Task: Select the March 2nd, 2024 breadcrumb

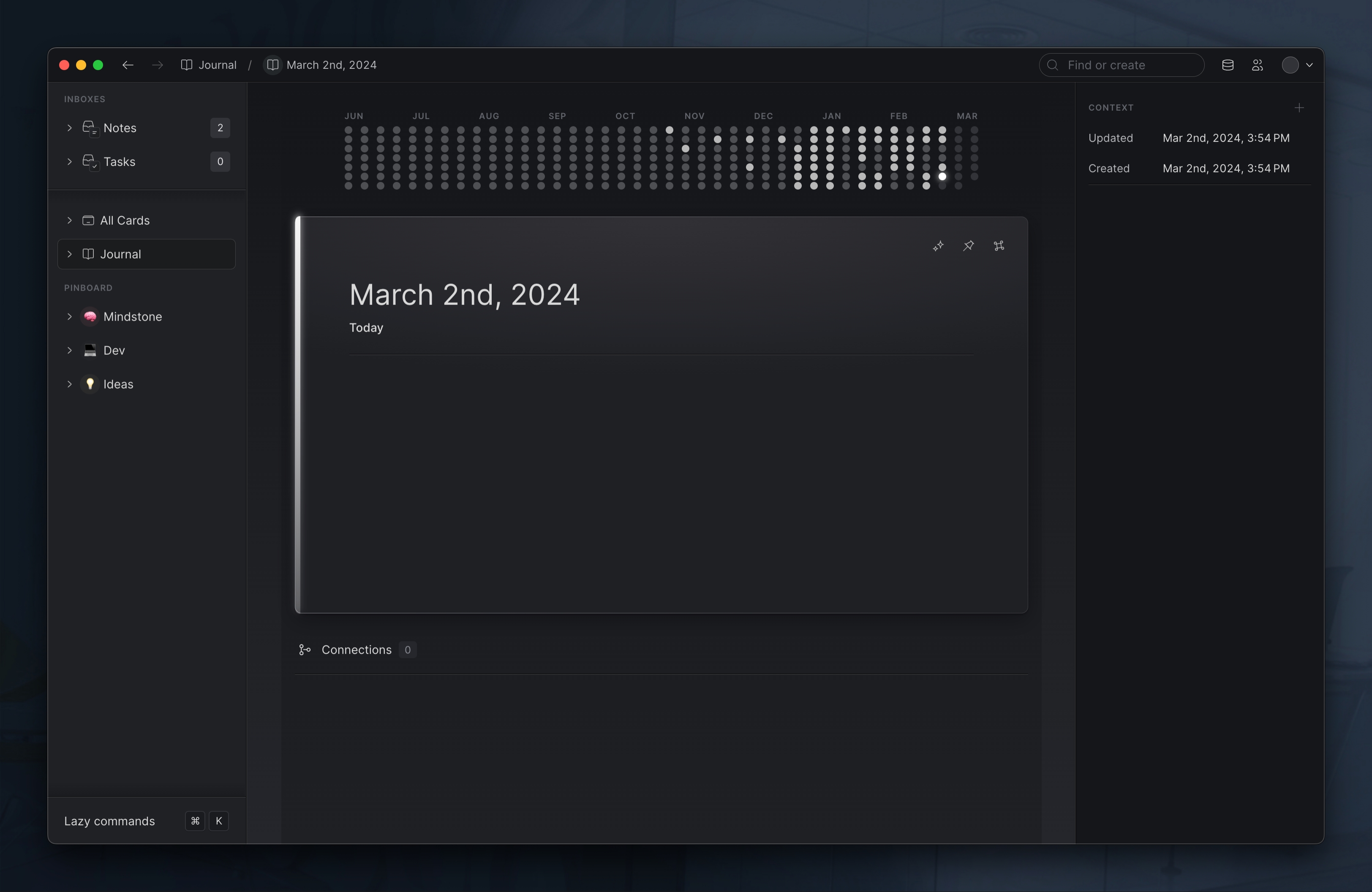Action: (x=332, y=65)
